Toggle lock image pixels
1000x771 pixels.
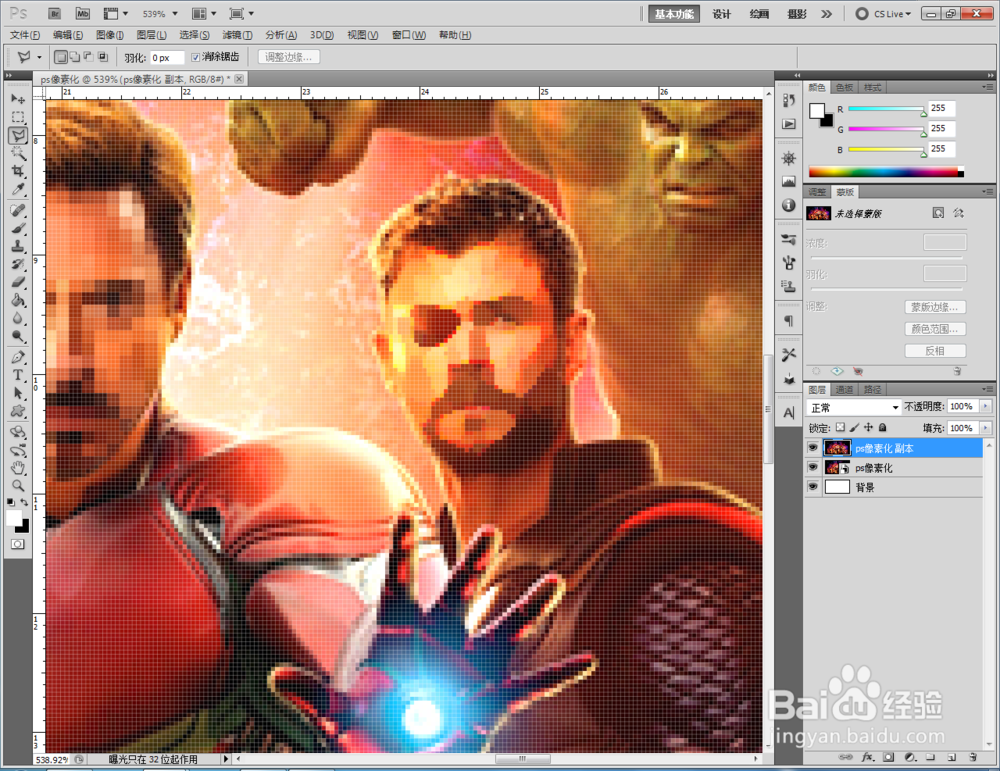pyautogui.click(x=855, y=427)
